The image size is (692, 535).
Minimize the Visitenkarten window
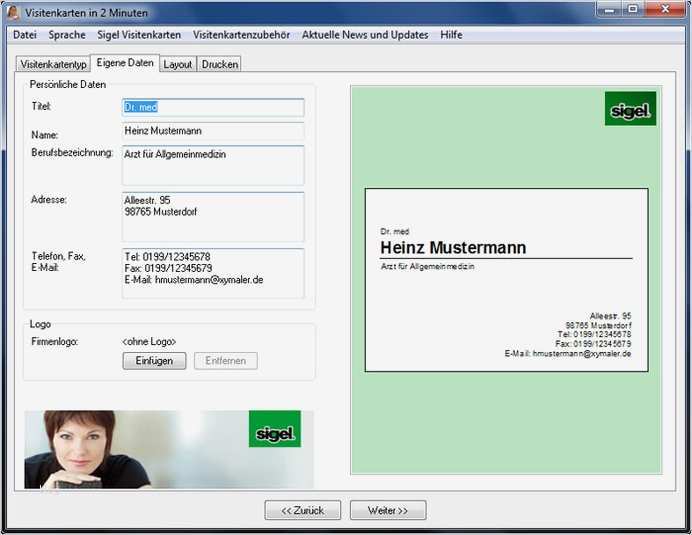point(610,9)
